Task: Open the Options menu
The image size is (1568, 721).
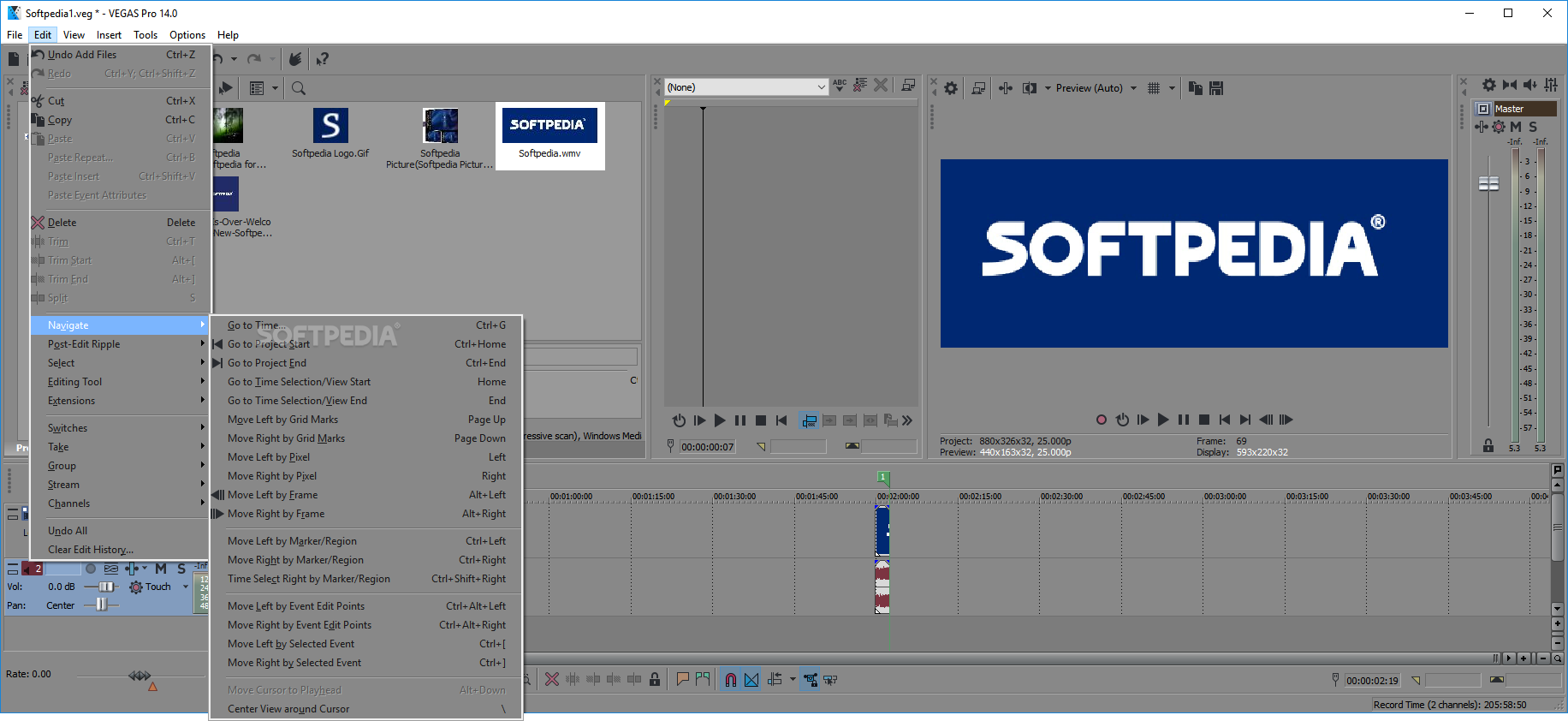Action: click(187, 35)
